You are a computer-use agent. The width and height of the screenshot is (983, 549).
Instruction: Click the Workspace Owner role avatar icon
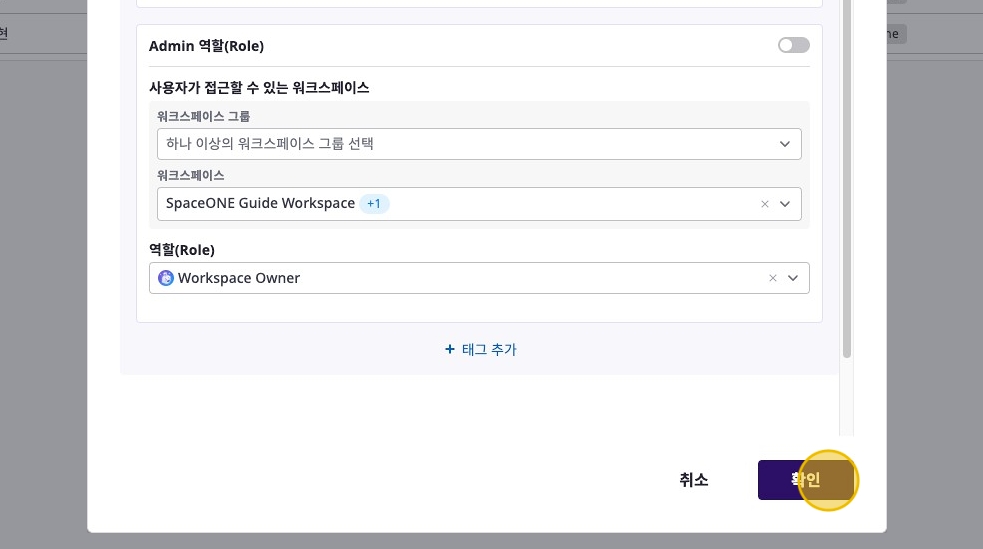[x=166, y=278]
